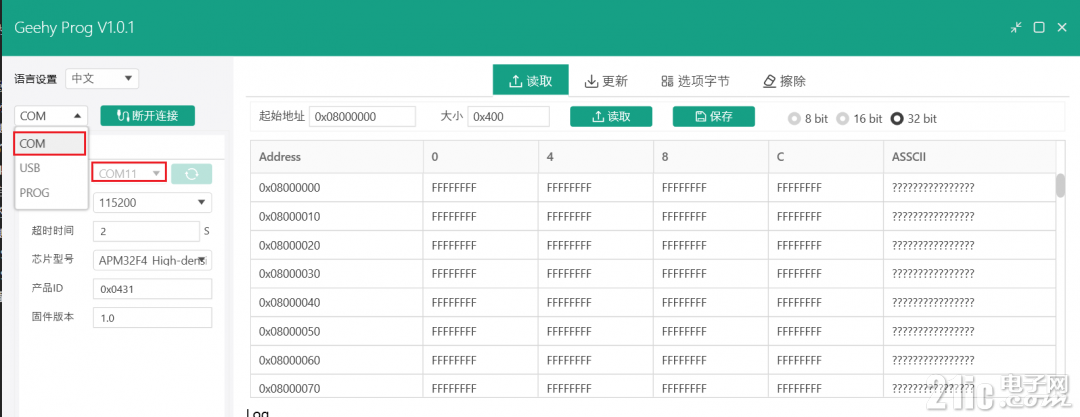1080x417 pixels.
Task: Select the 0x08000010 address row cell
Action: click(337, 216)
